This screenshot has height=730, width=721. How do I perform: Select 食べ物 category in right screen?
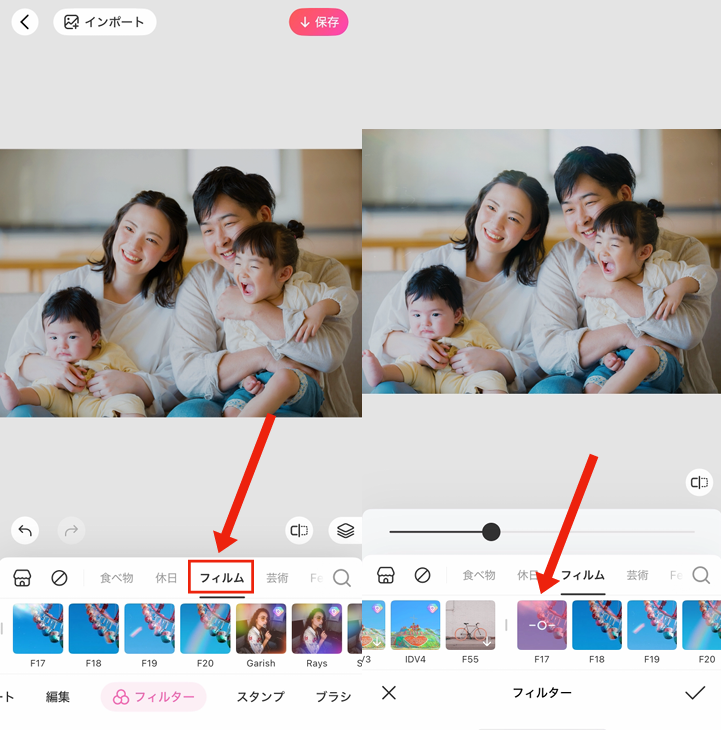[479, 575]
